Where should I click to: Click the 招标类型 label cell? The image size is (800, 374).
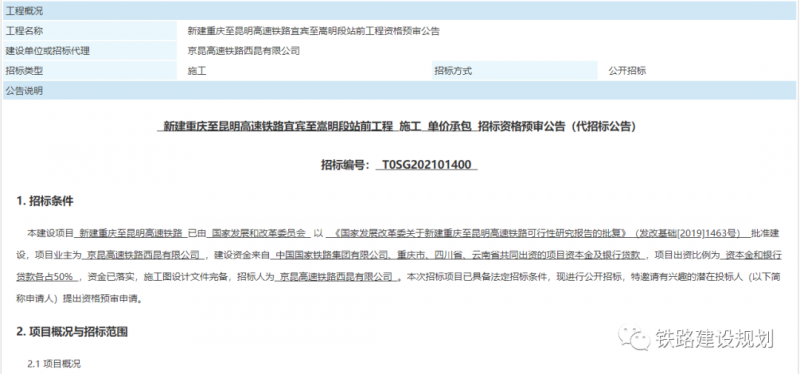point(89,71)
